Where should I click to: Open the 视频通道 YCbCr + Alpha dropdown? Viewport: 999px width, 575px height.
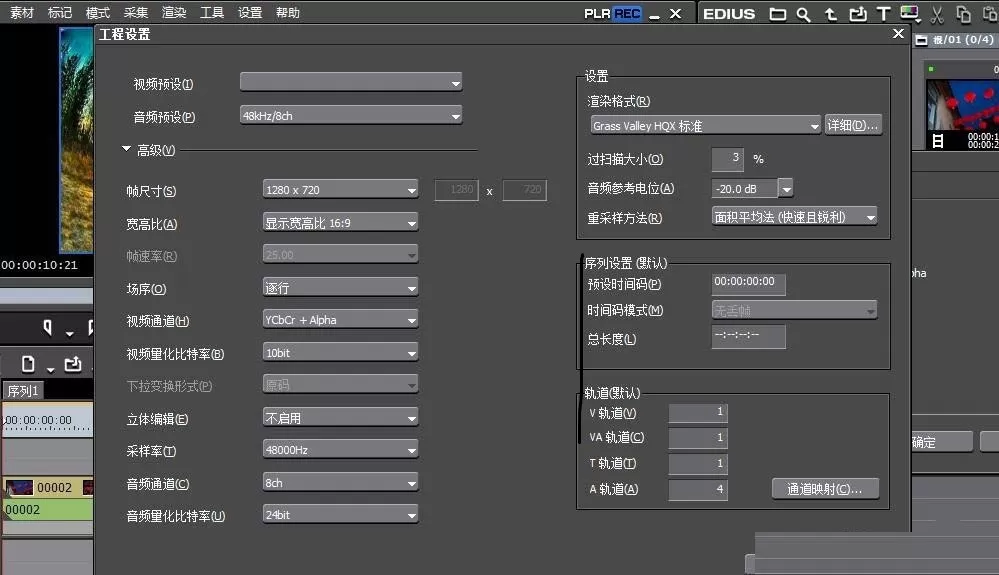(x=340, y=320)
